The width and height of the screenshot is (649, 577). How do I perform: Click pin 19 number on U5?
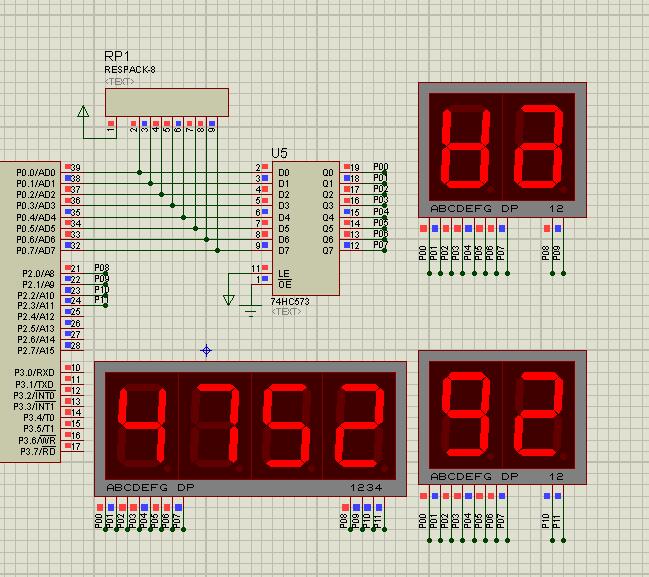tap(355, 168)
